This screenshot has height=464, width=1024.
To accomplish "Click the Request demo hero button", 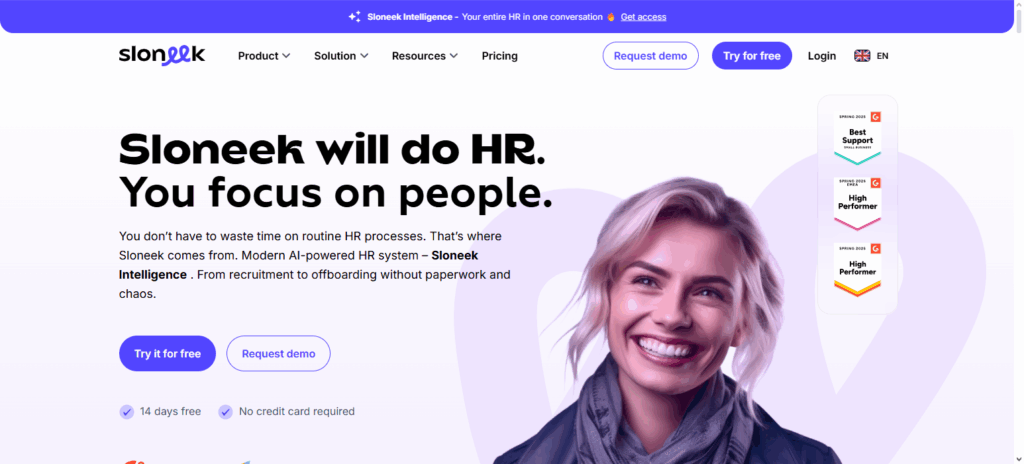I will 278,354.
